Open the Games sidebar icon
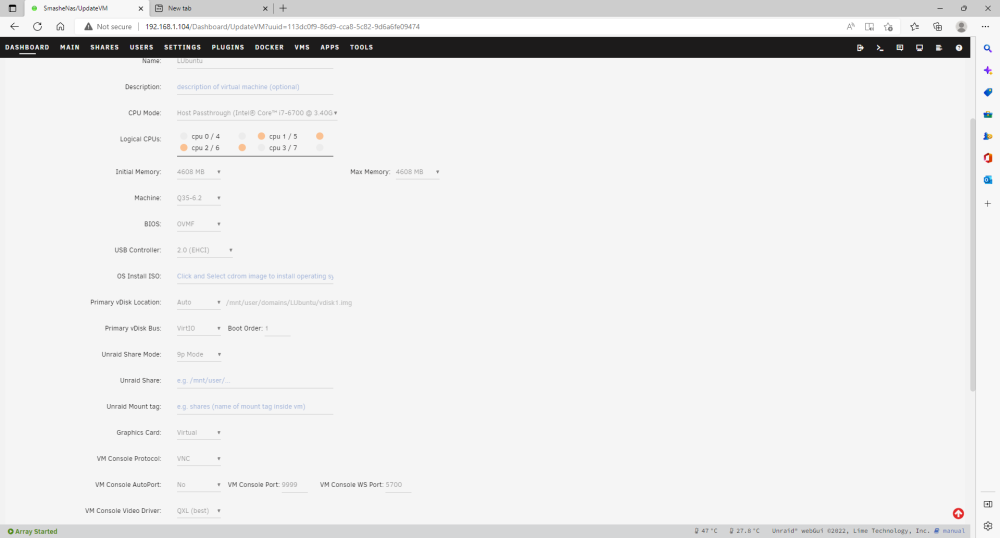The width and height of the screenshot is (1000, 538). tap(988, 136)
